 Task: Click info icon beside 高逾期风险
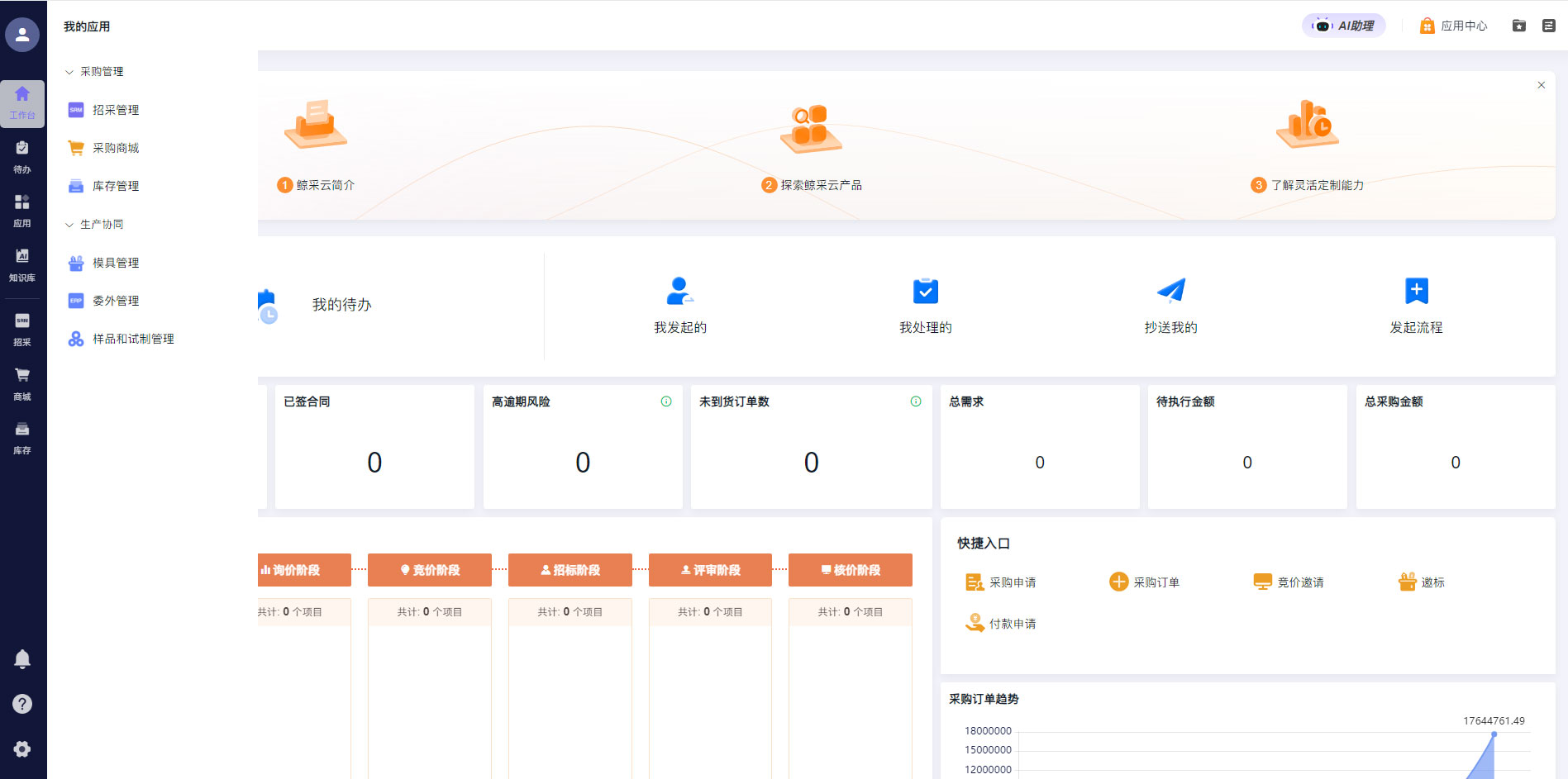coord(666,401)
